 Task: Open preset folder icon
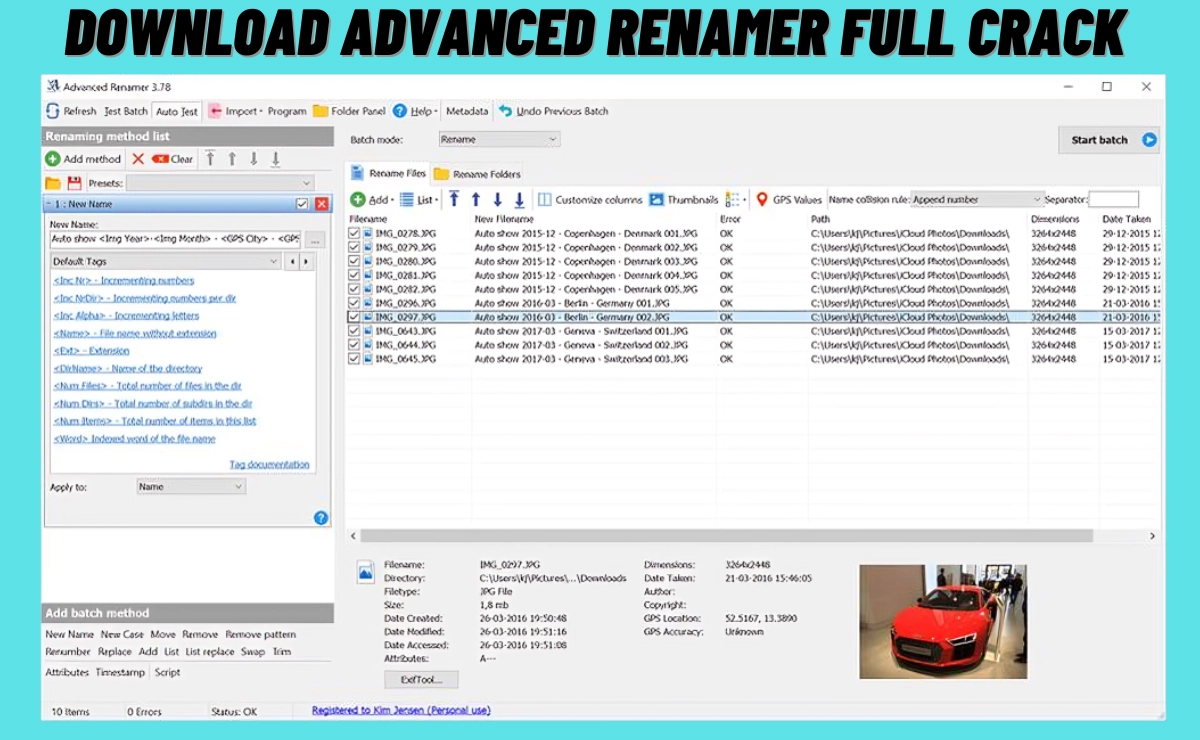[x=53, y=183]
